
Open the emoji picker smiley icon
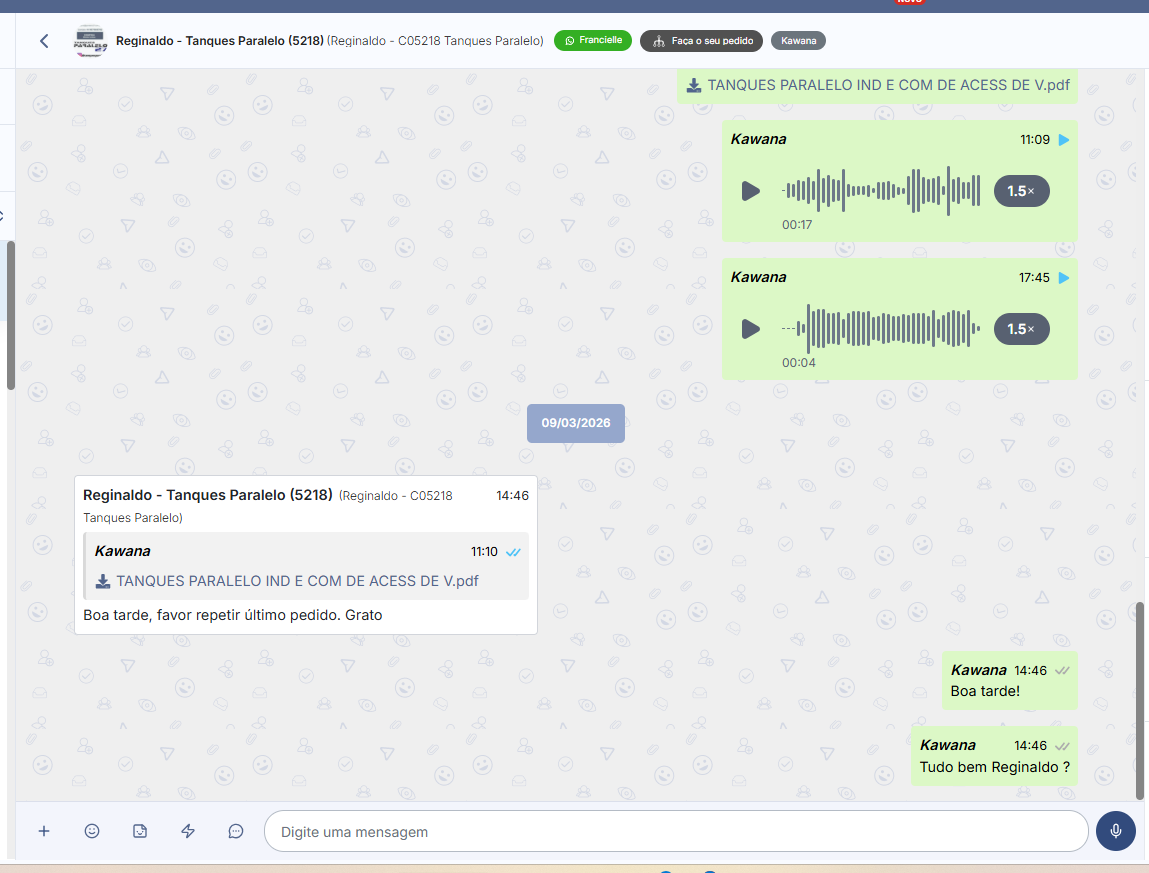point(92,831)
